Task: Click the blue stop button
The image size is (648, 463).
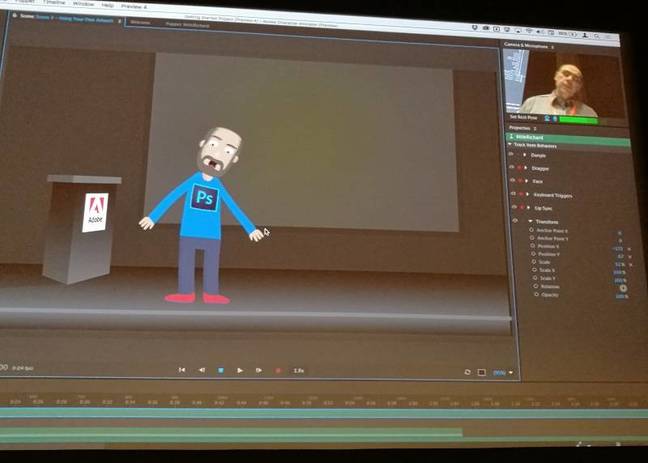Action: [x=221, y=370]
